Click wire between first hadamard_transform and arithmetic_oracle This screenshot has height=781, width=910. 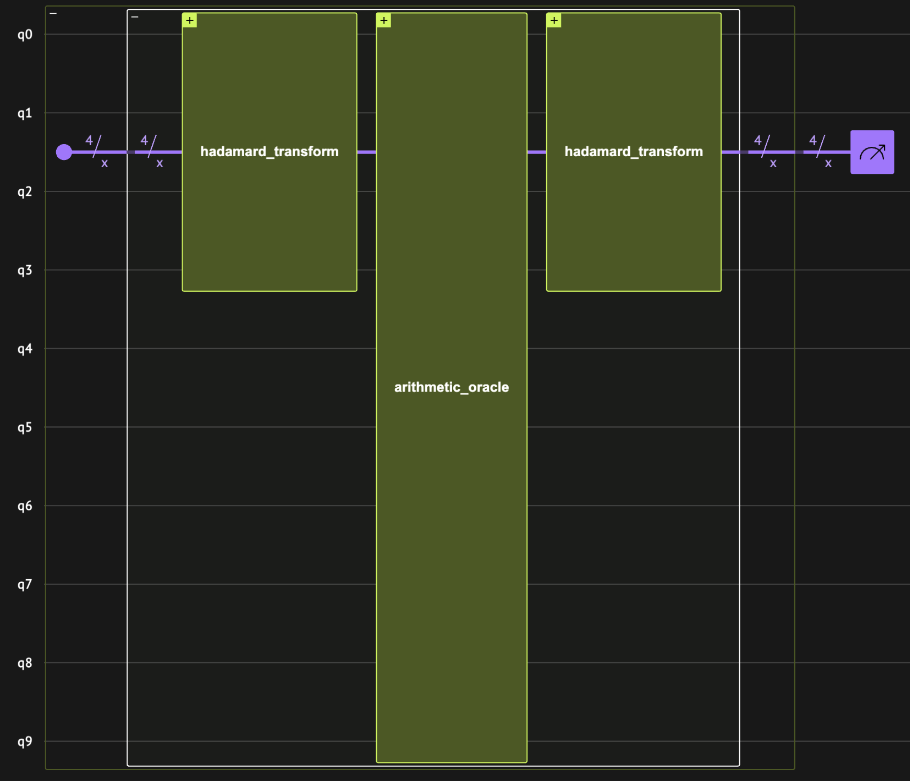tap(366, 152)
